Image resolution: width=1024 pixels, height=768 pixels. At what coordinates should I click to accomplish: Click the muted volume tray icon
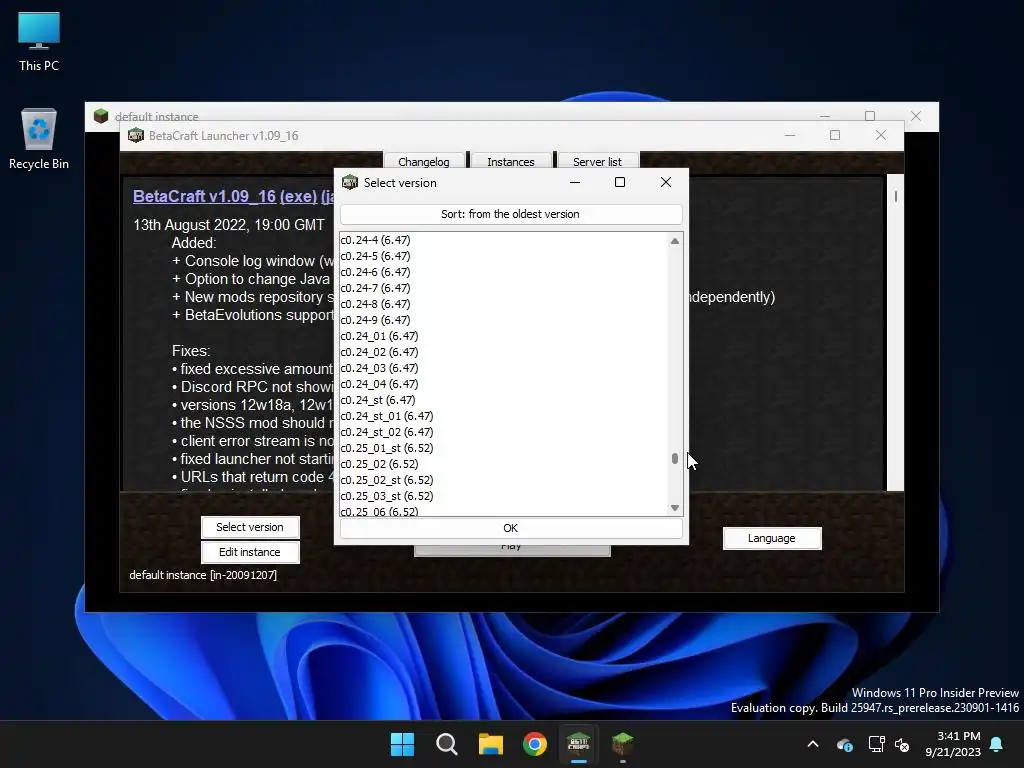tap(903, 744)
